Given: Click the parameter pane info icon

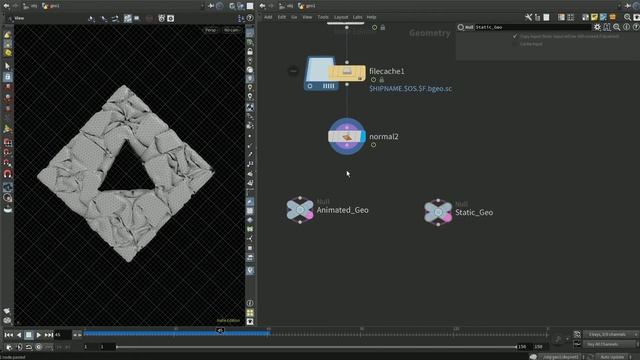Looking at the screenshot, I should pos(627,27).
